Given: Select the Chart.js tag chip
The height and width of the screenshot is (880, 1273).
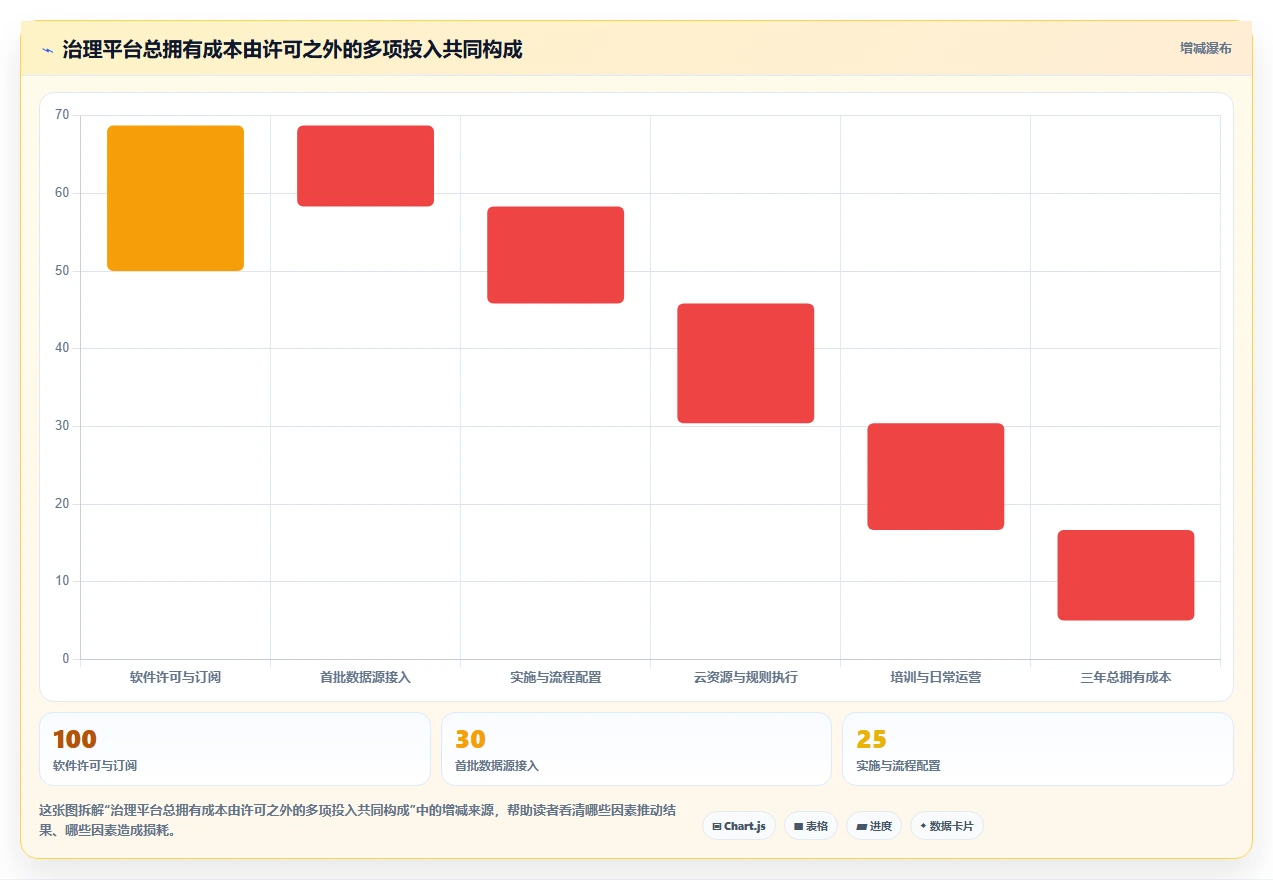Looking at the screenshot, I should point(739,826).
